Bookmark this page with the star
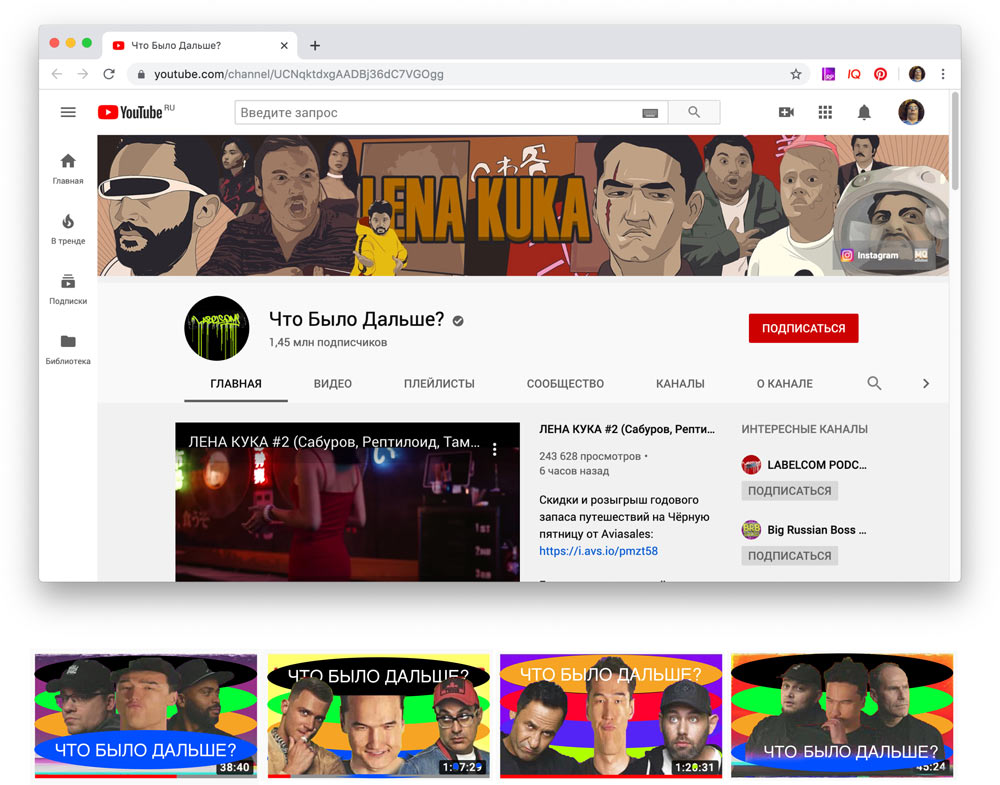 coord(796,74)
